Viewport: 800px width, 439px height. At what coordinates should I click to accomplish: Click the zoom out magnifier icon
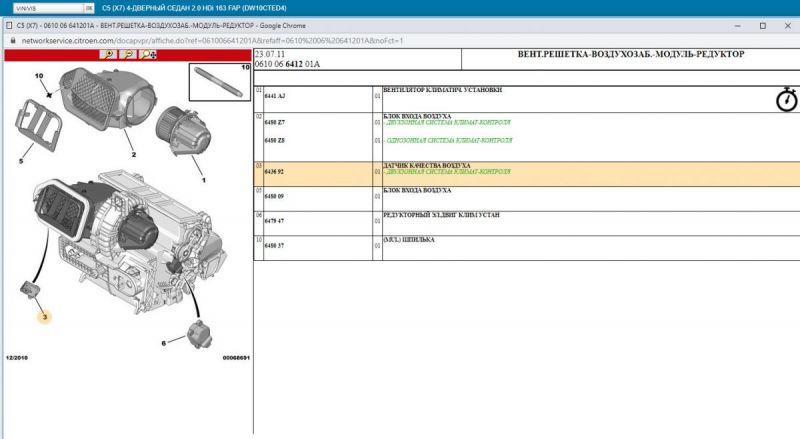pyautogui.click(x=127, y=56)
